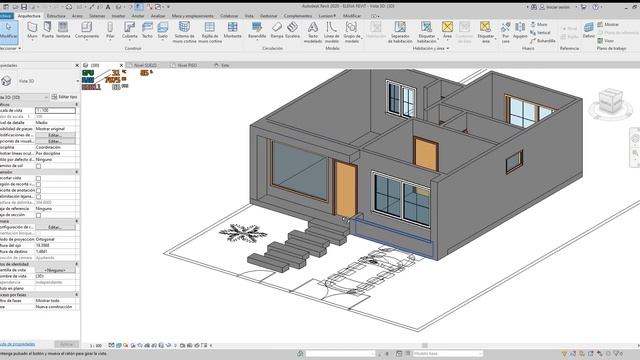Close the Propiedades panel
The width and height of the screenshot is (640, 360).
point(77,65)
